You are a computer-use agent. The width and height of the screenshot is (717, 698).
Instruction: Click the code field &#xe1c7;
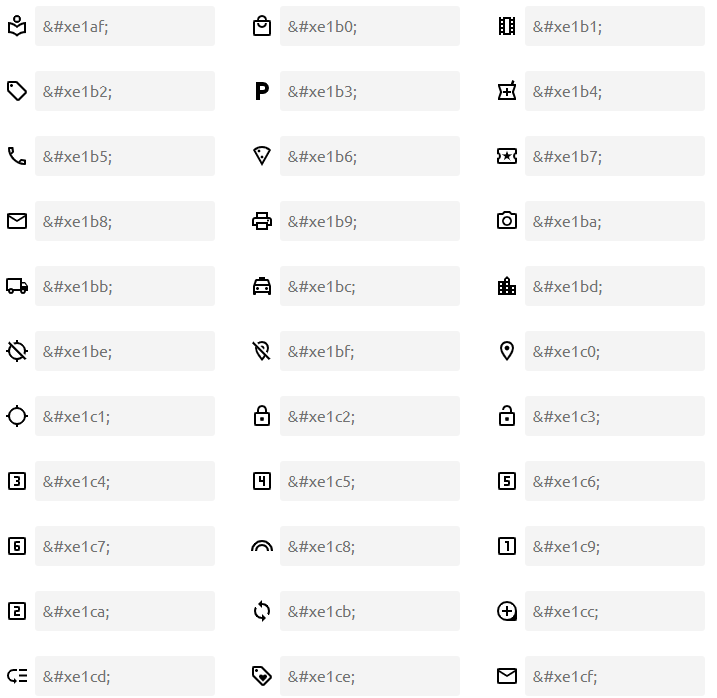(125, 546)
